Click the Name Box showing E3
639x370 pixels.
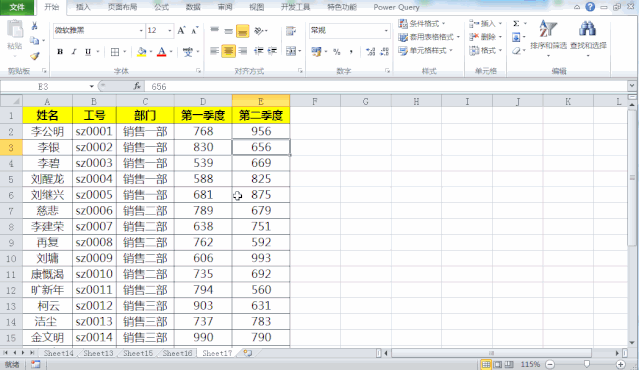(x=44, y=86)
